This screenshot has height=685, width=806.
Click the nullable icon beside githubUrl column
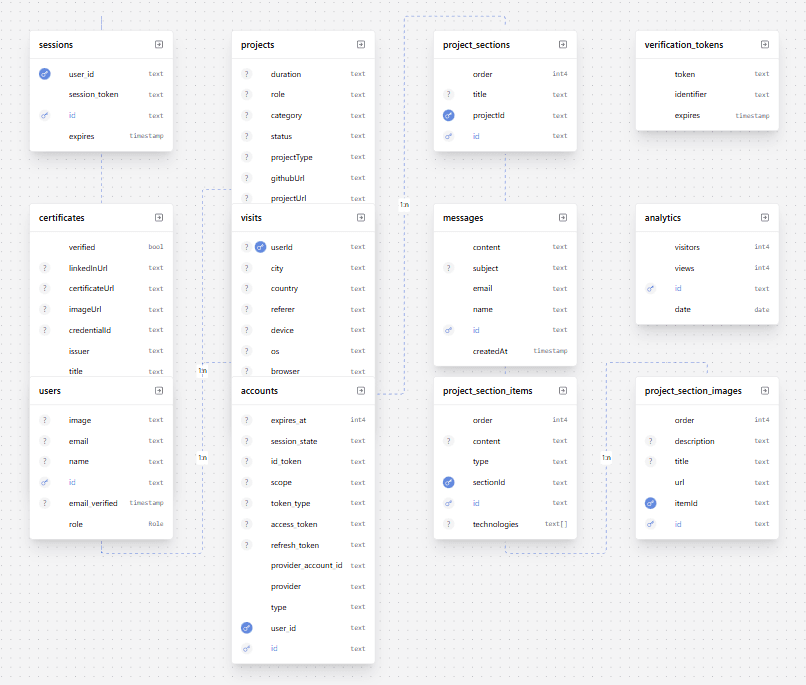click(x=246, y=178)
